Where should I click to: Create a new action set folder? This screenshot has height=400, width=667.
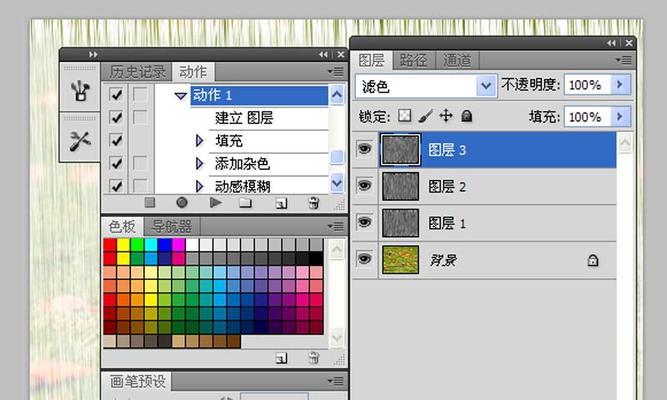point(245,203)
